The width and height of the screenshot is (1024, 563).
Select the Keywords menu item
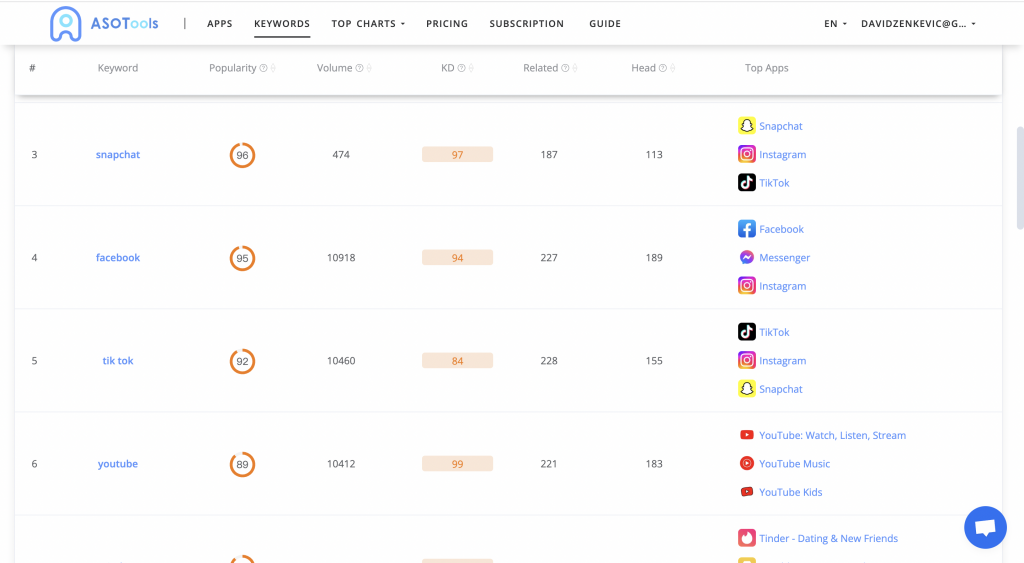[x=282, y=24]
